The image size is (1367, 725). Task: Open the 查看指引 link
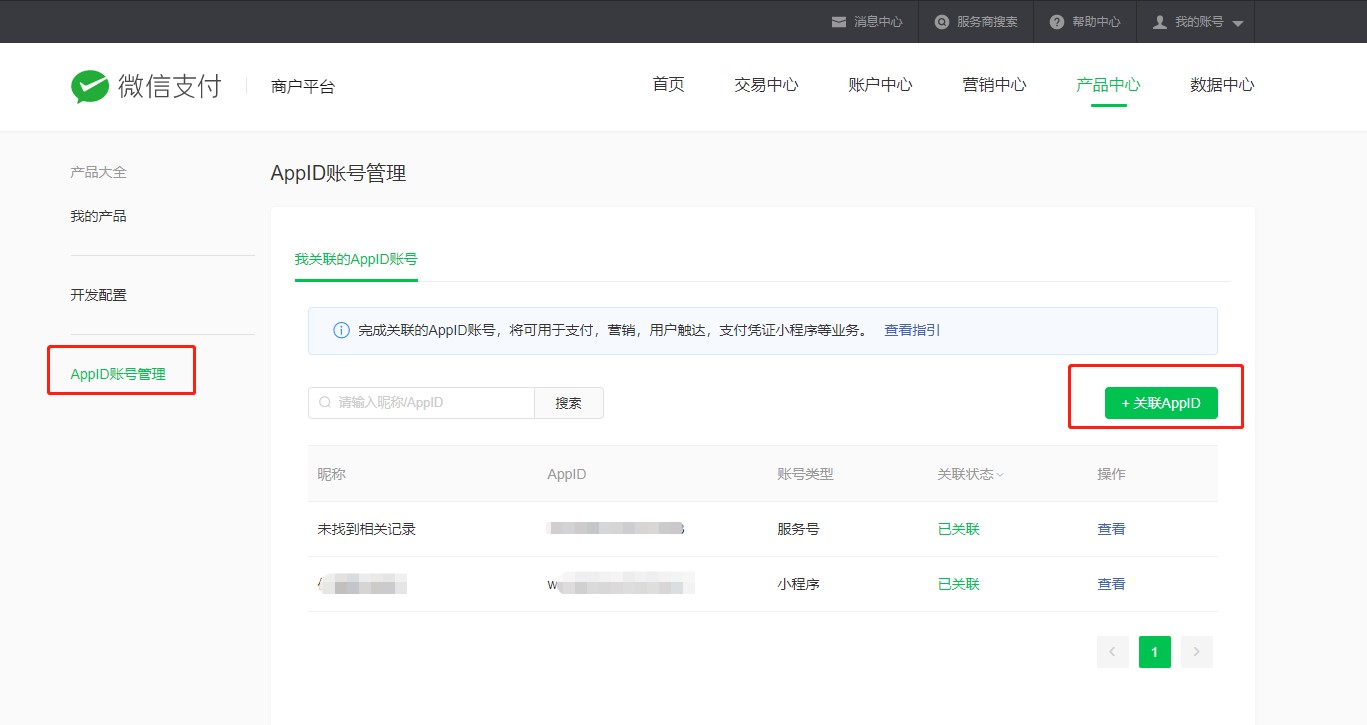pyautogui.click(x=912, y=330)
